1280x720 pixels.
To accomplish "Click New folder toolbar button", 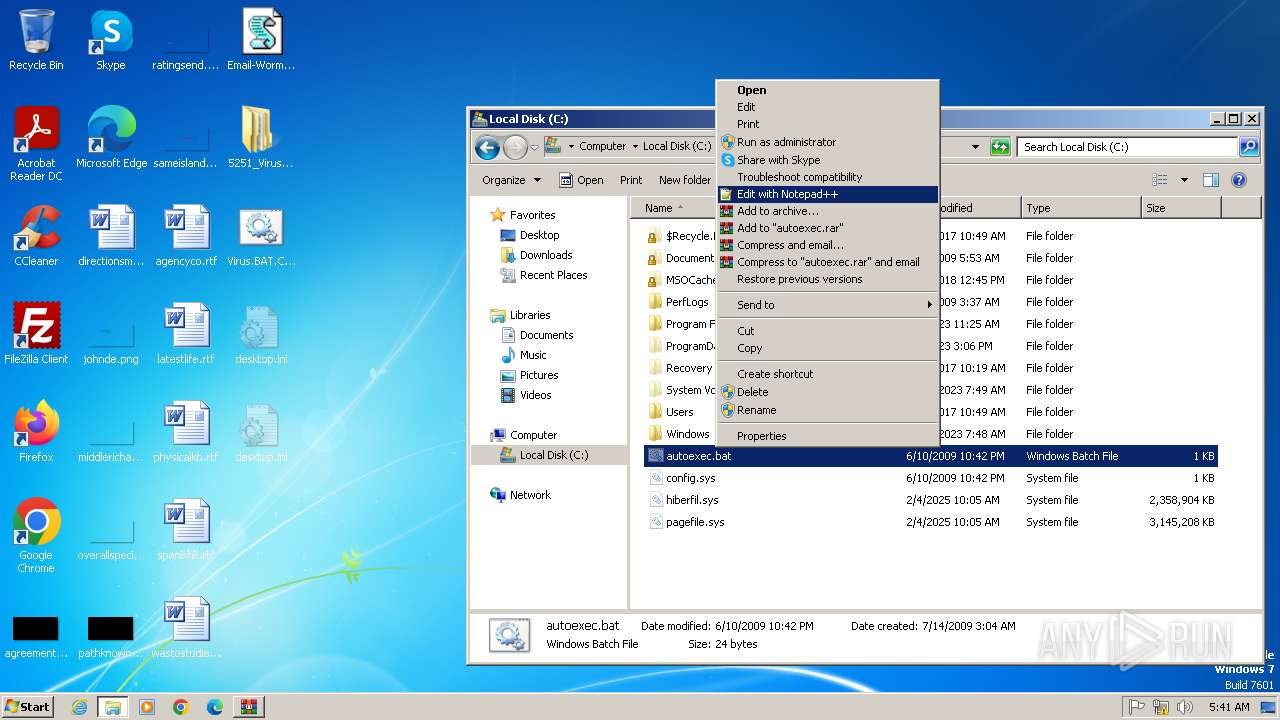I will [x=685, y=180].
